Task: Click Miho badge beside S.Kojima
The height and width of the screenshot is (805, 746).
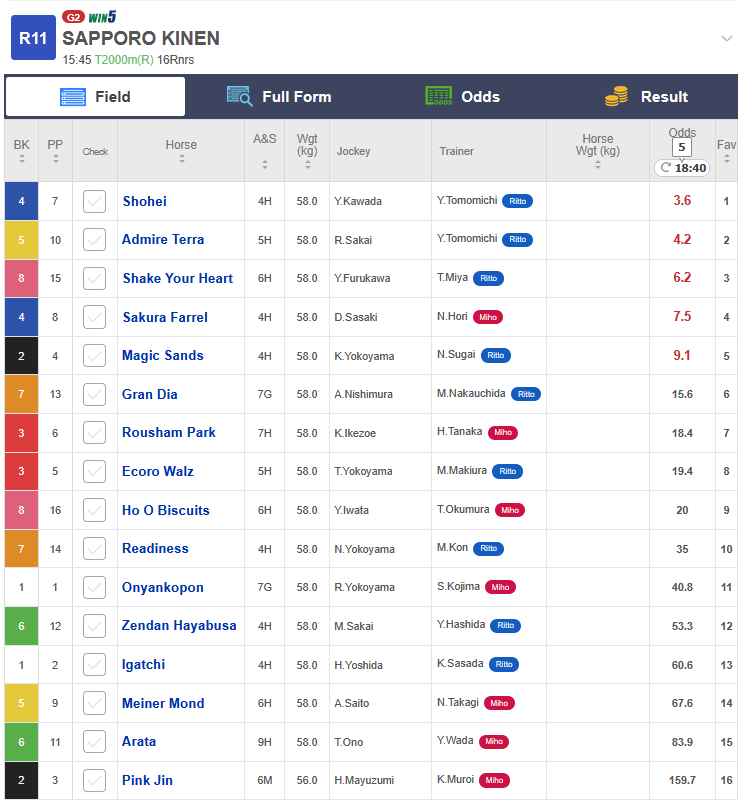Action: [500, 587]
